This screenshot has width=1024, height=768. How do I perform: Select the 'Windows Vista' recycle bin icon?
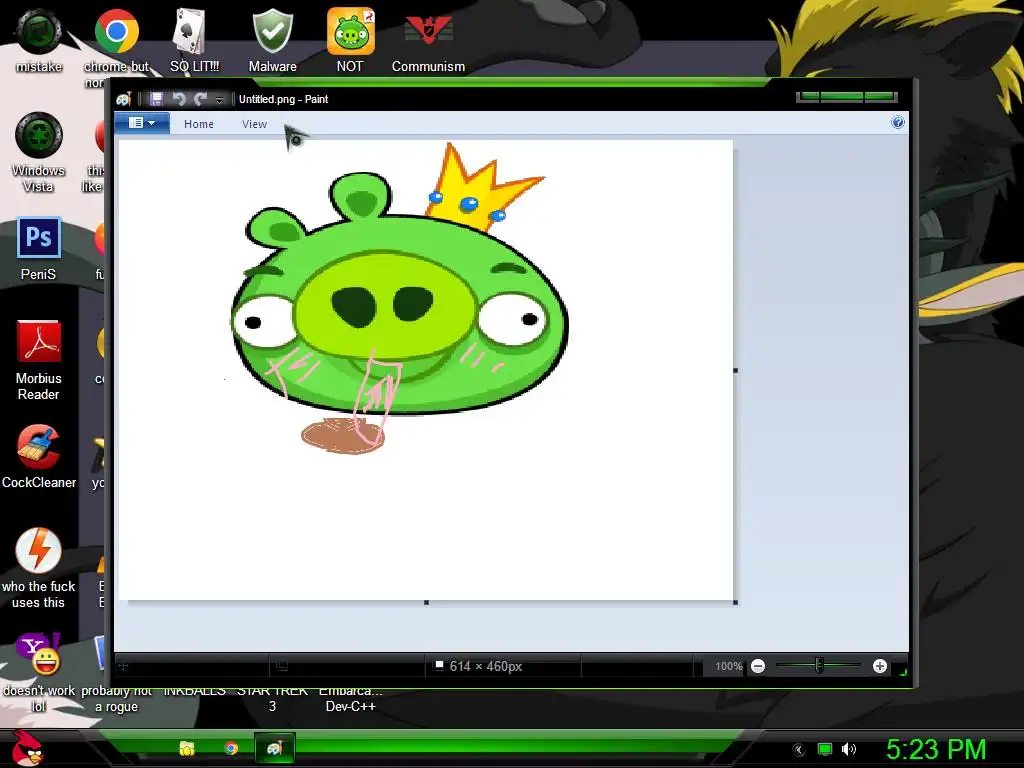tap(39, 153)
